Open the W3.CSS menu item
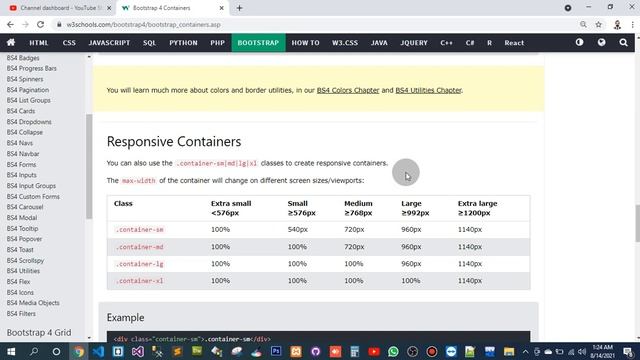This screenshot has height=360, width=640. pos(344,42)
